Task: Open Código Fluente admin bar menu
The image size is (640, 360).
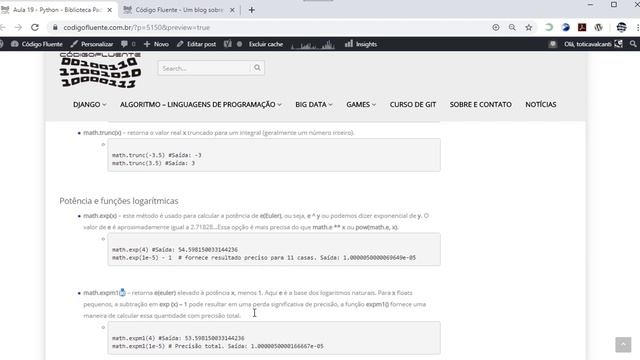Action: [37, 44]
